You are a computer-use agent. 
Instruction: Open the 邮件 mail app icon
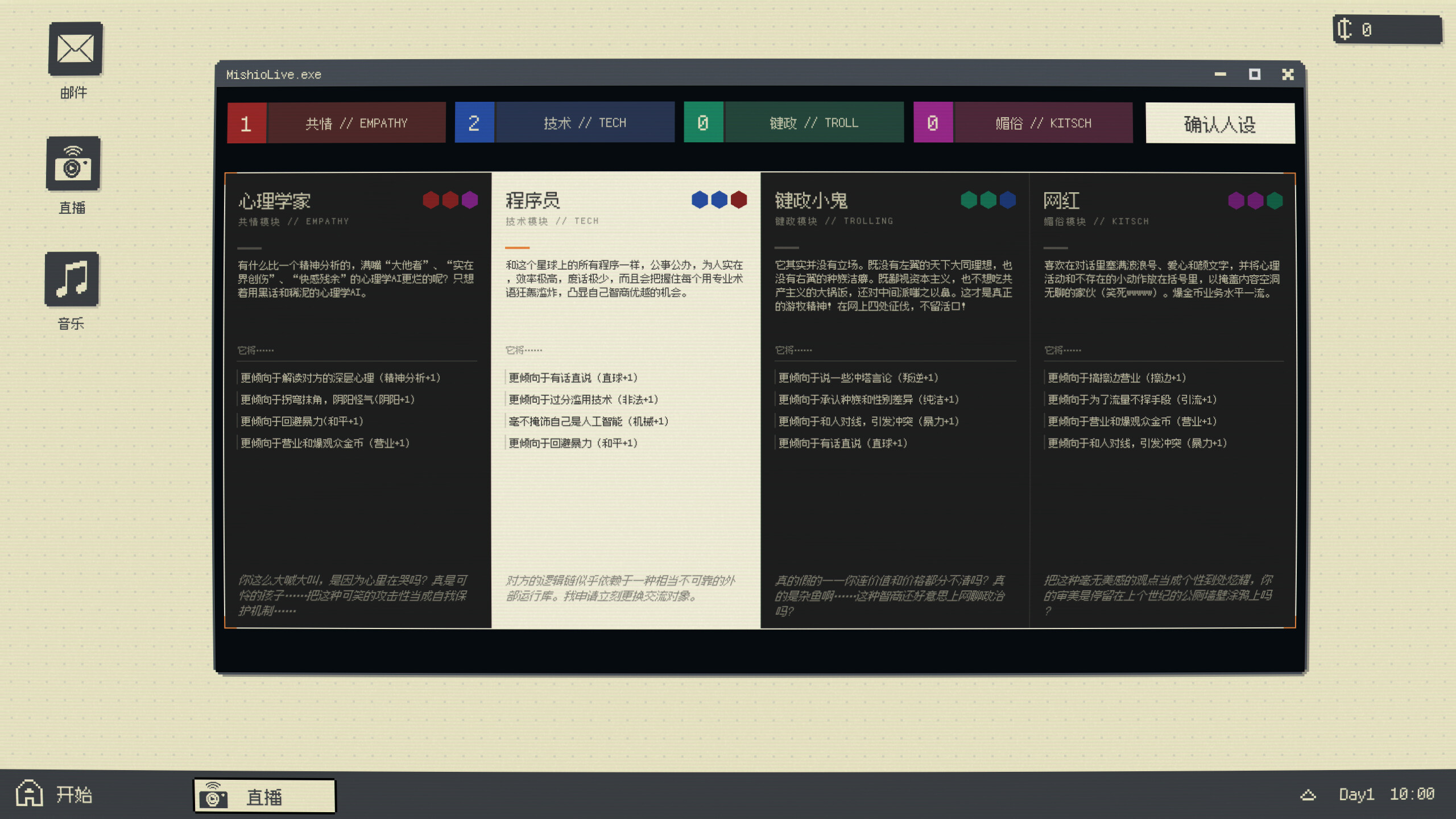click(74, 49)
